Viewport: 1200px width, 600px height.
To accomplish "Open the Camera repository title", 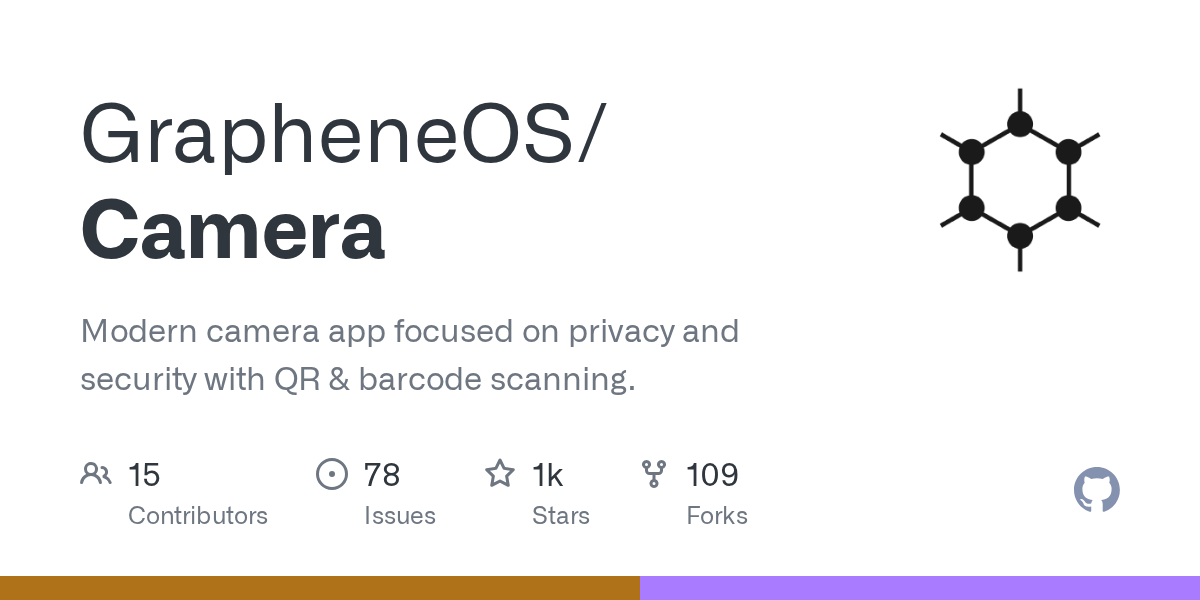I will pos(232,229).
